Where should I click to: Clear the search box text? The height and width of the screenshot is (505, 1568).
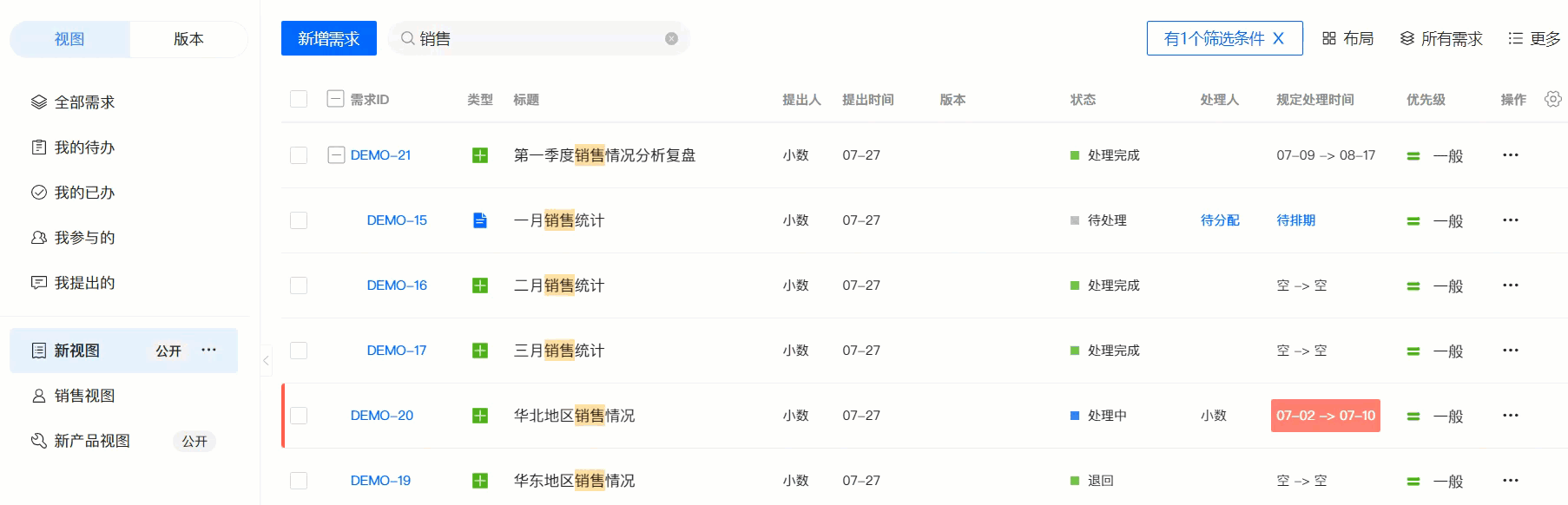tap(671, 38)
